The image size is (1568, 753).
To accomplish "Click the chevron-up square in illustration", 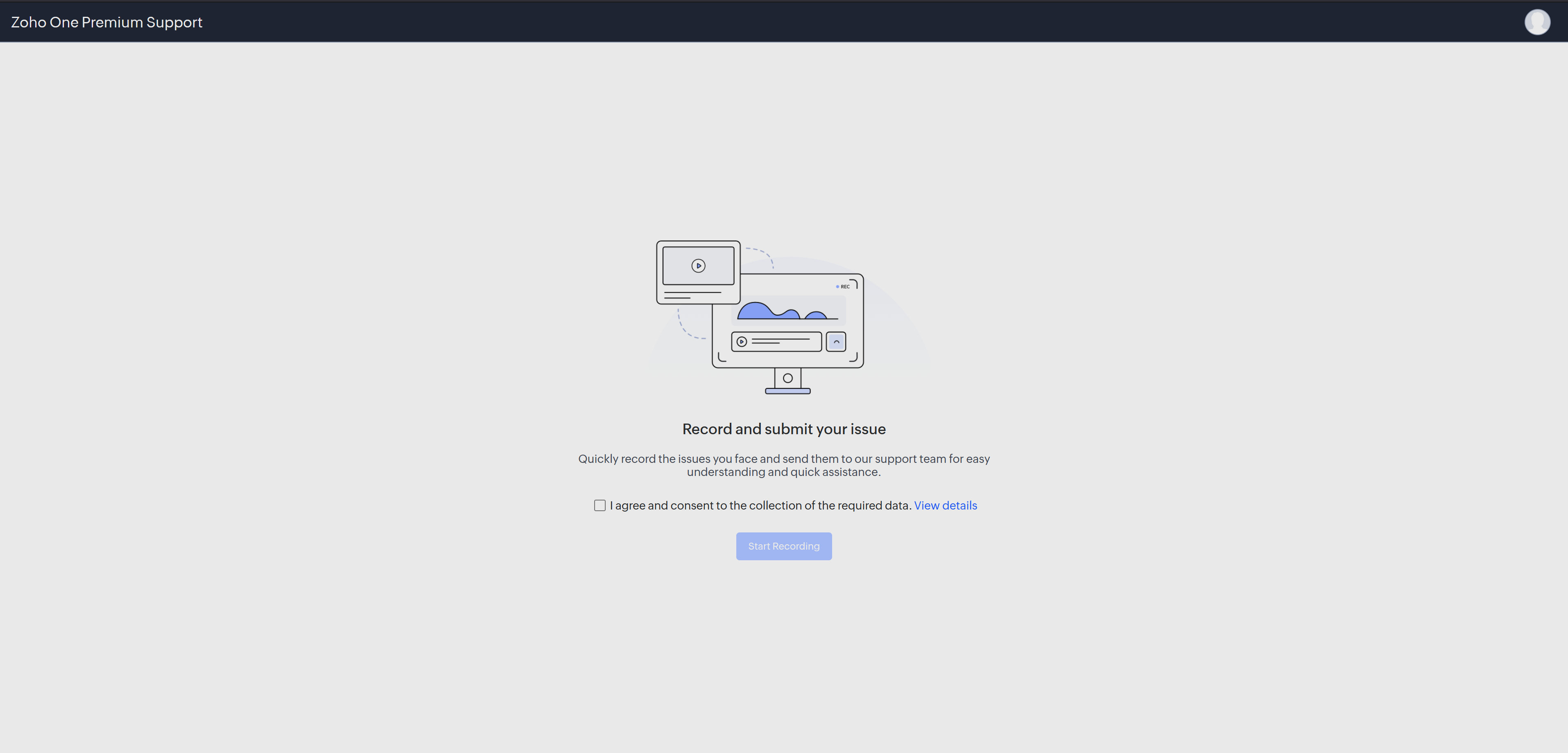I will pos(836,342).
